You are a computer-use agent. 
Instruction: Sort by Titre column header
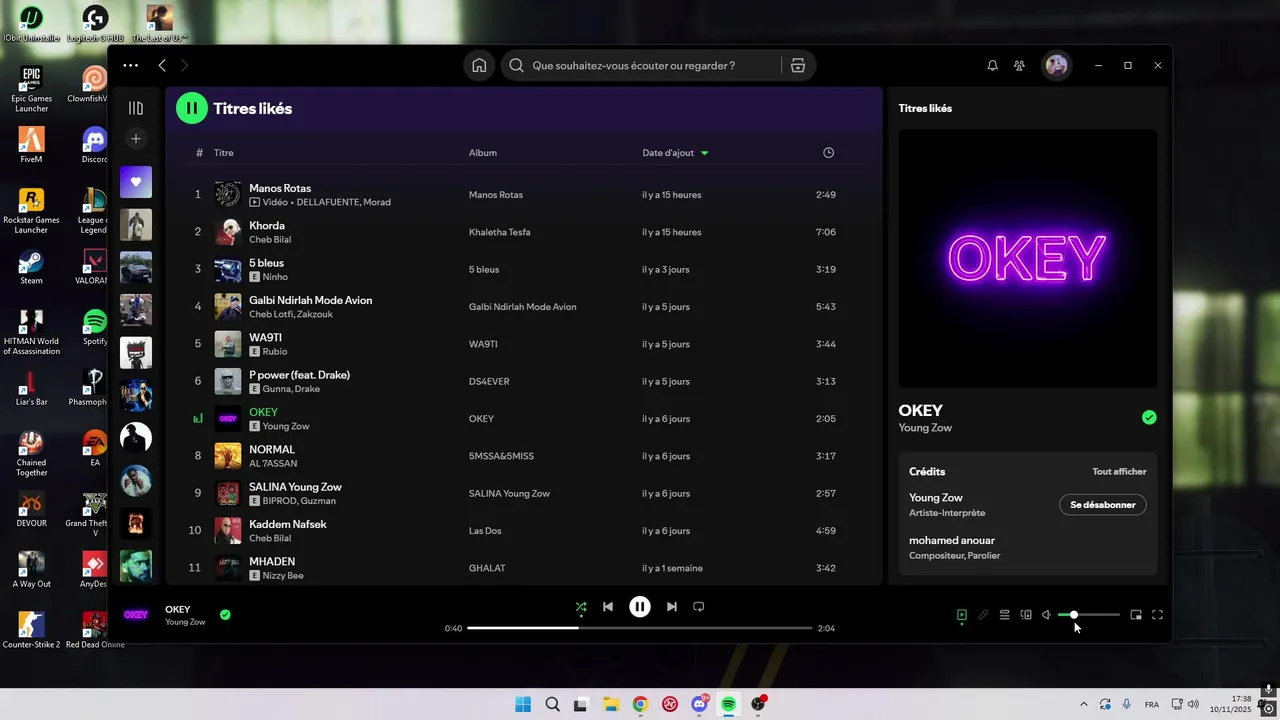pyautogui.click(x=223, y=153)
